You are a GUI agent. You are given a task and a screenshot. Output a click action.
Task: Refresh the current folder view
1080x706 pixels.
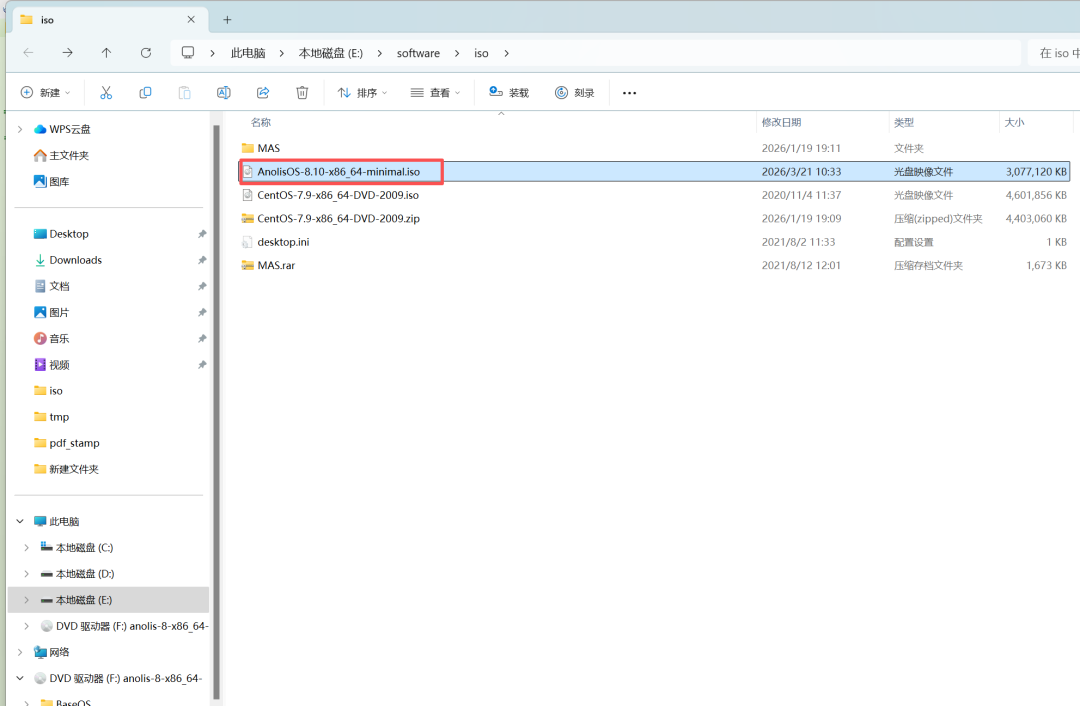click(146, 52)
